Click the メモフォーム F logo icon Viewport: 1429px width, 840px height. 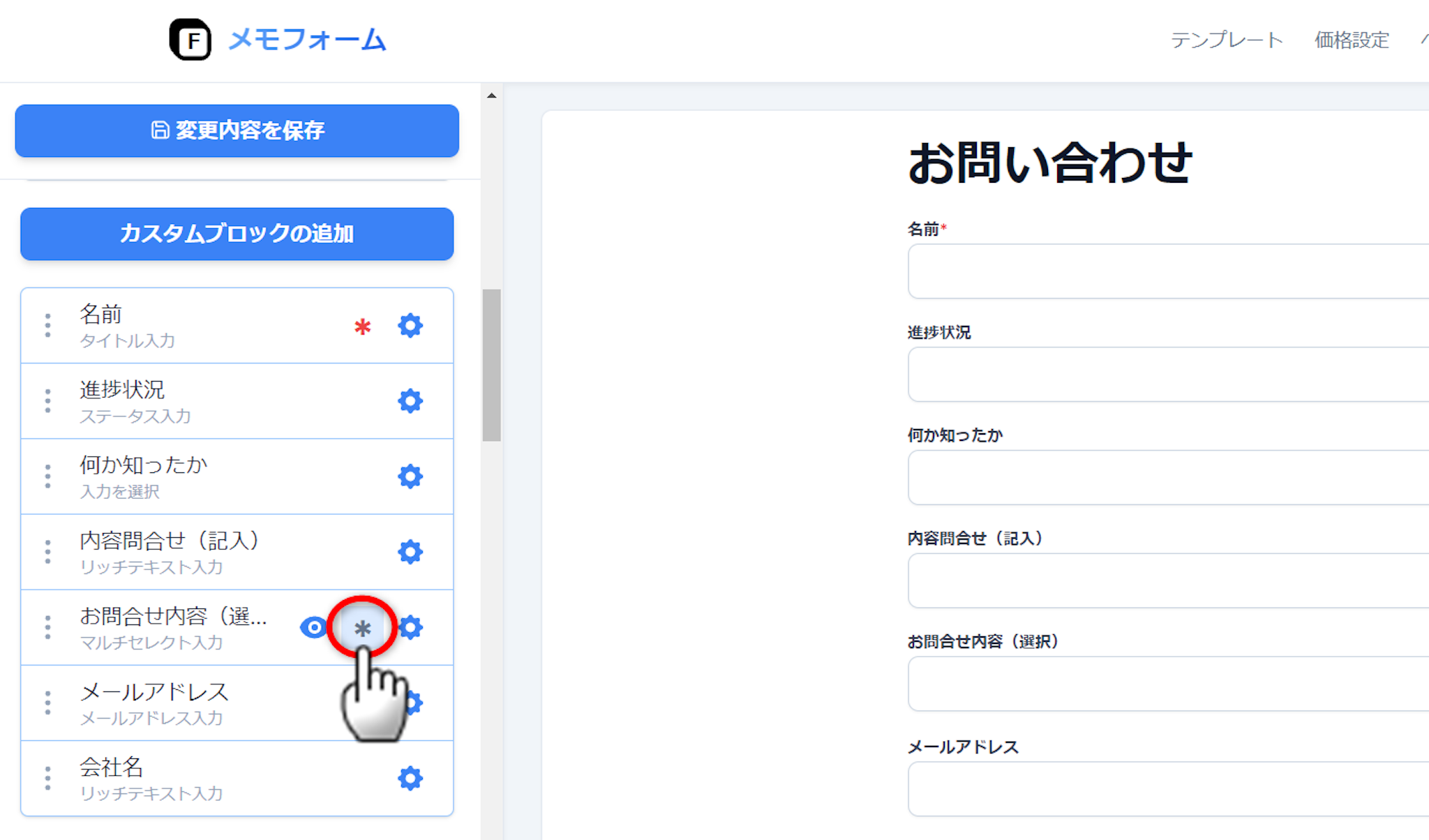click(x=190, y=40)
